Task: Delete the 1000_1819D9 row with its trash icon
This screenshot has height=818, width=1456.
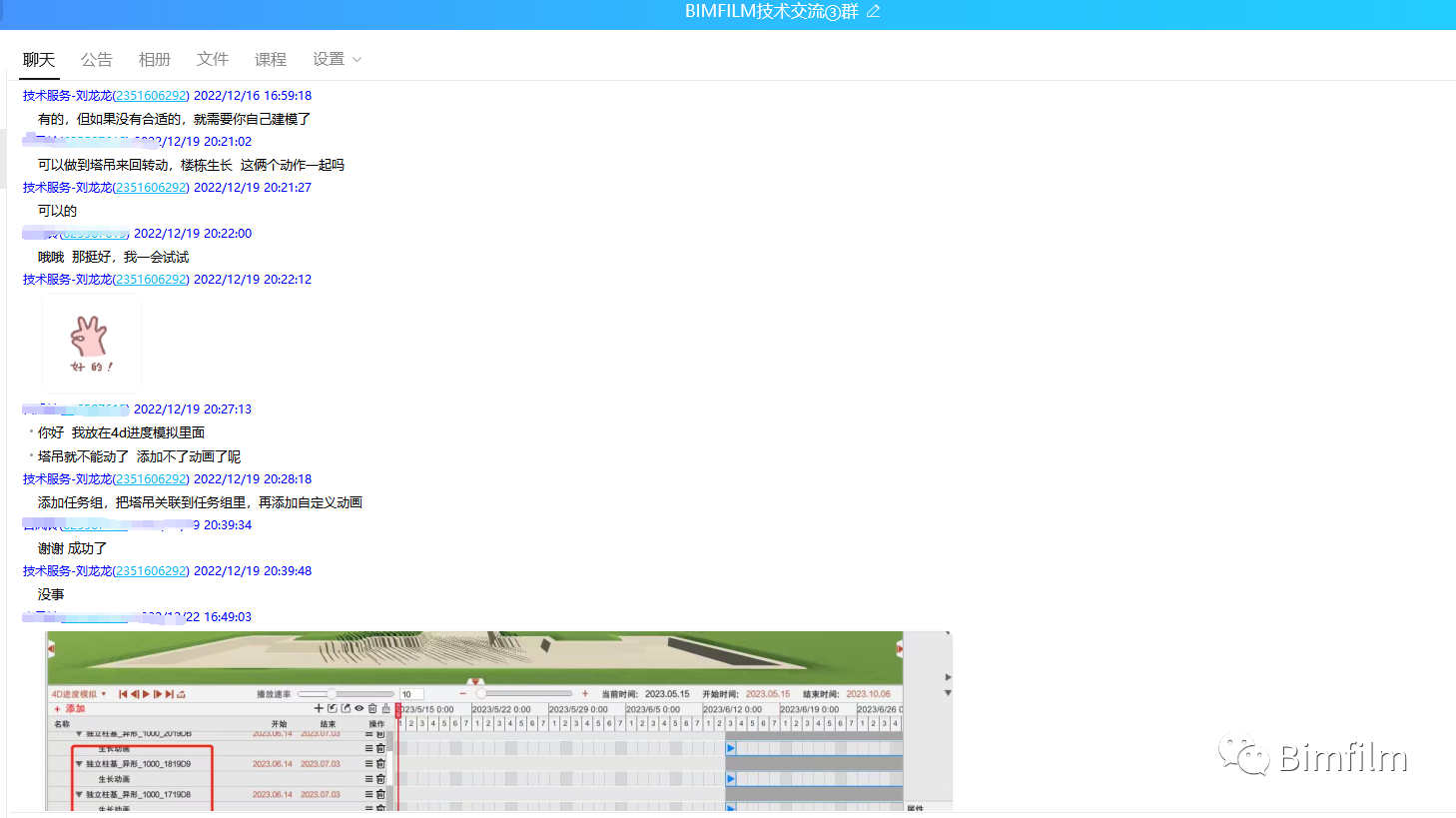Action: click(x=380, y=764)
